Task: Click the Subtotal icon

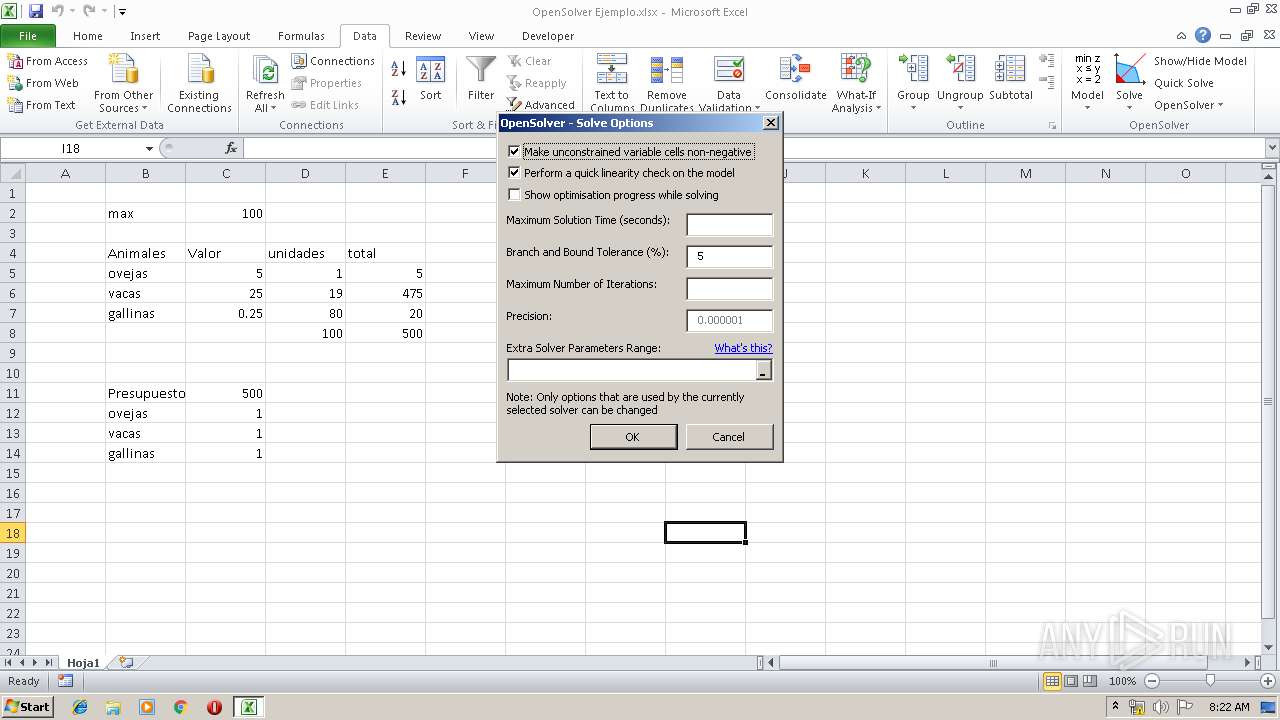Action: click(1010, 69)
